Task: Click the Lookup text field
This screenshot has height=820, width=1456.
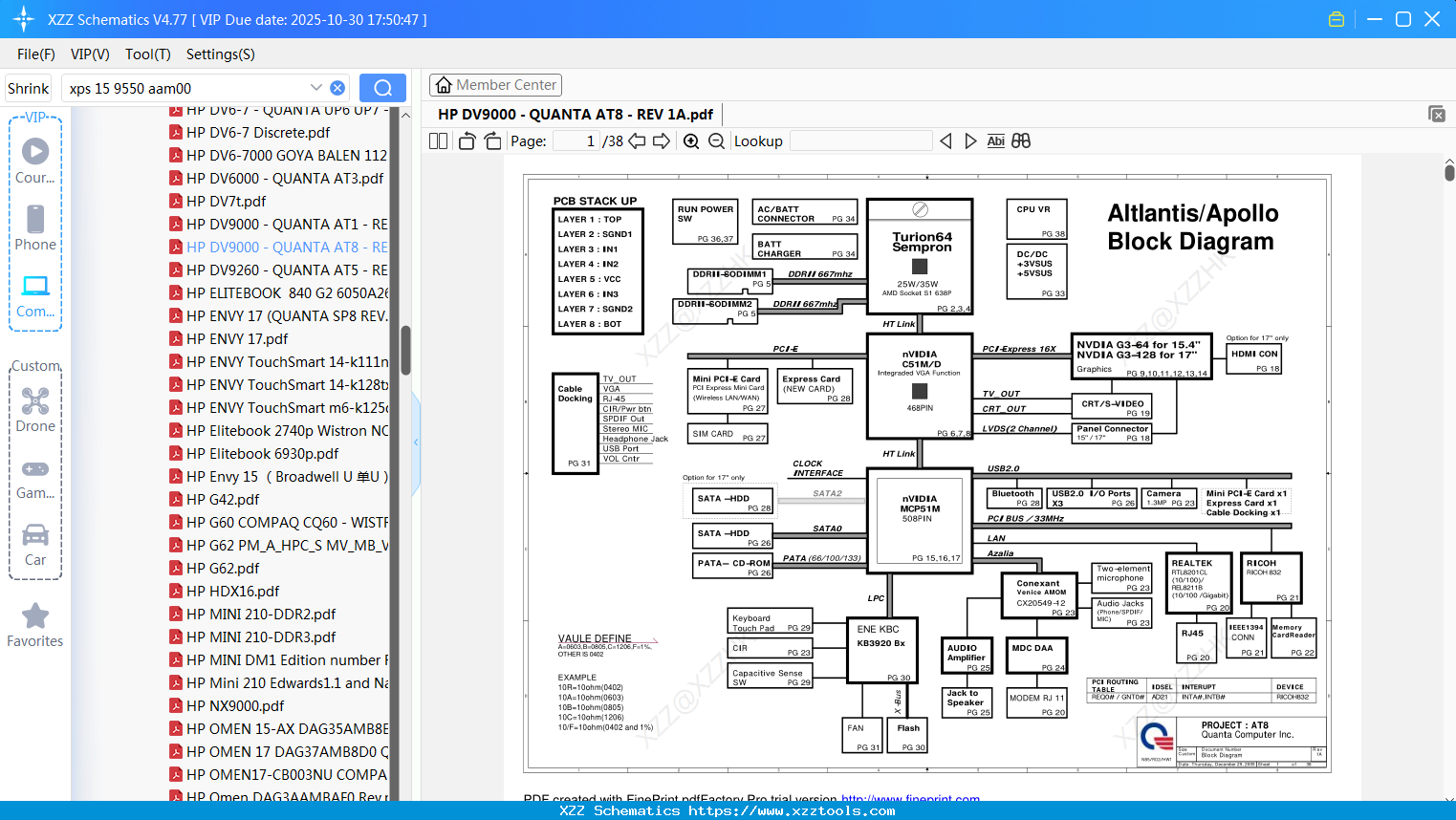Action: coord(861,141)
